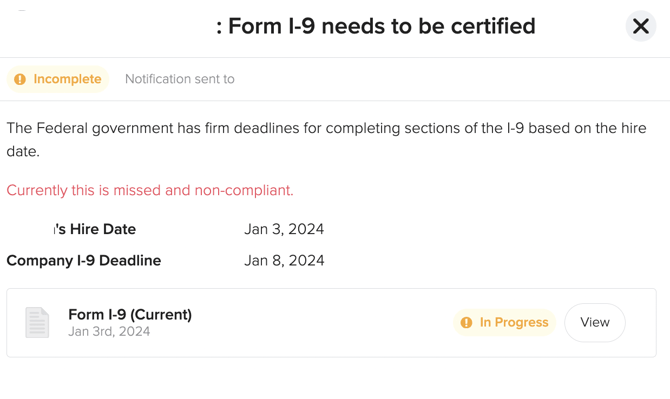Image resolution: width=670 pixels, height=399 pixels.
Task: Click the dialog title Form I-9 needs to be certified
Action: (376, 26)
